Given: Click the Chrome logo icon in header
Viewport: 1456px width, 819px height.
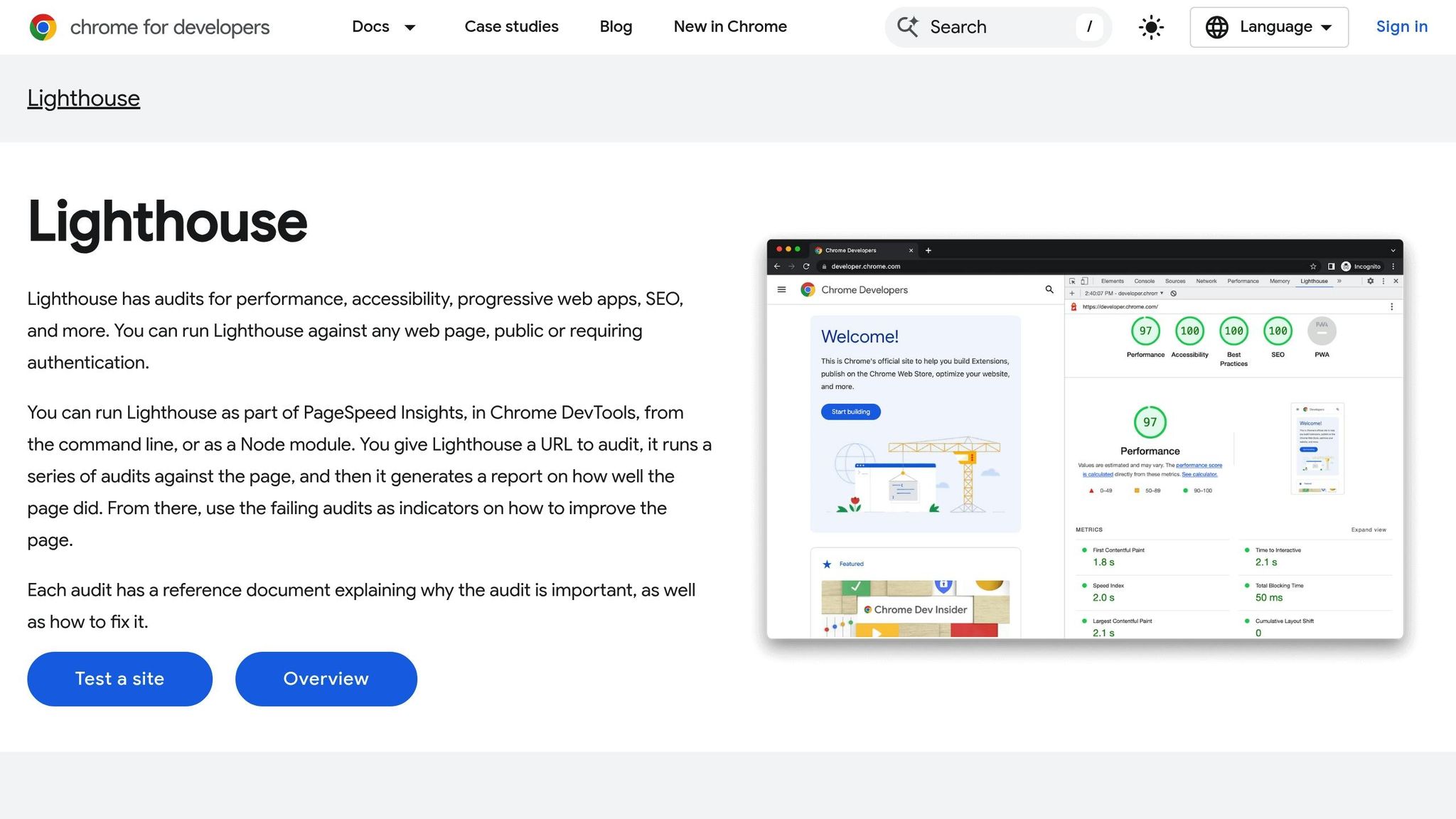Looking at the screenshot, I should 43,27.
